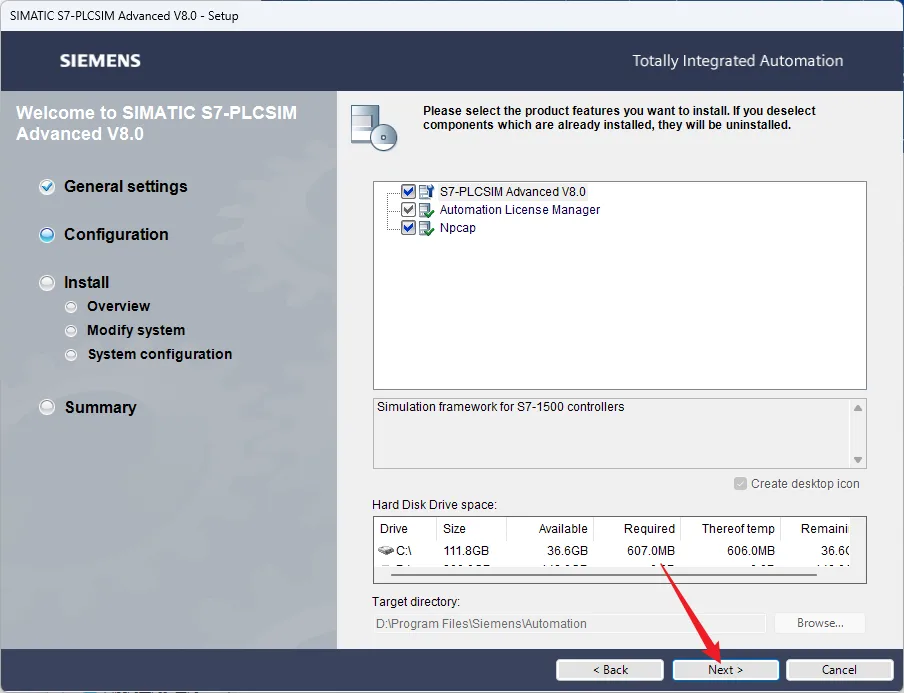904x693 pixels.
Task: Click the 111.8GB size cell
Action: point(466,551)
